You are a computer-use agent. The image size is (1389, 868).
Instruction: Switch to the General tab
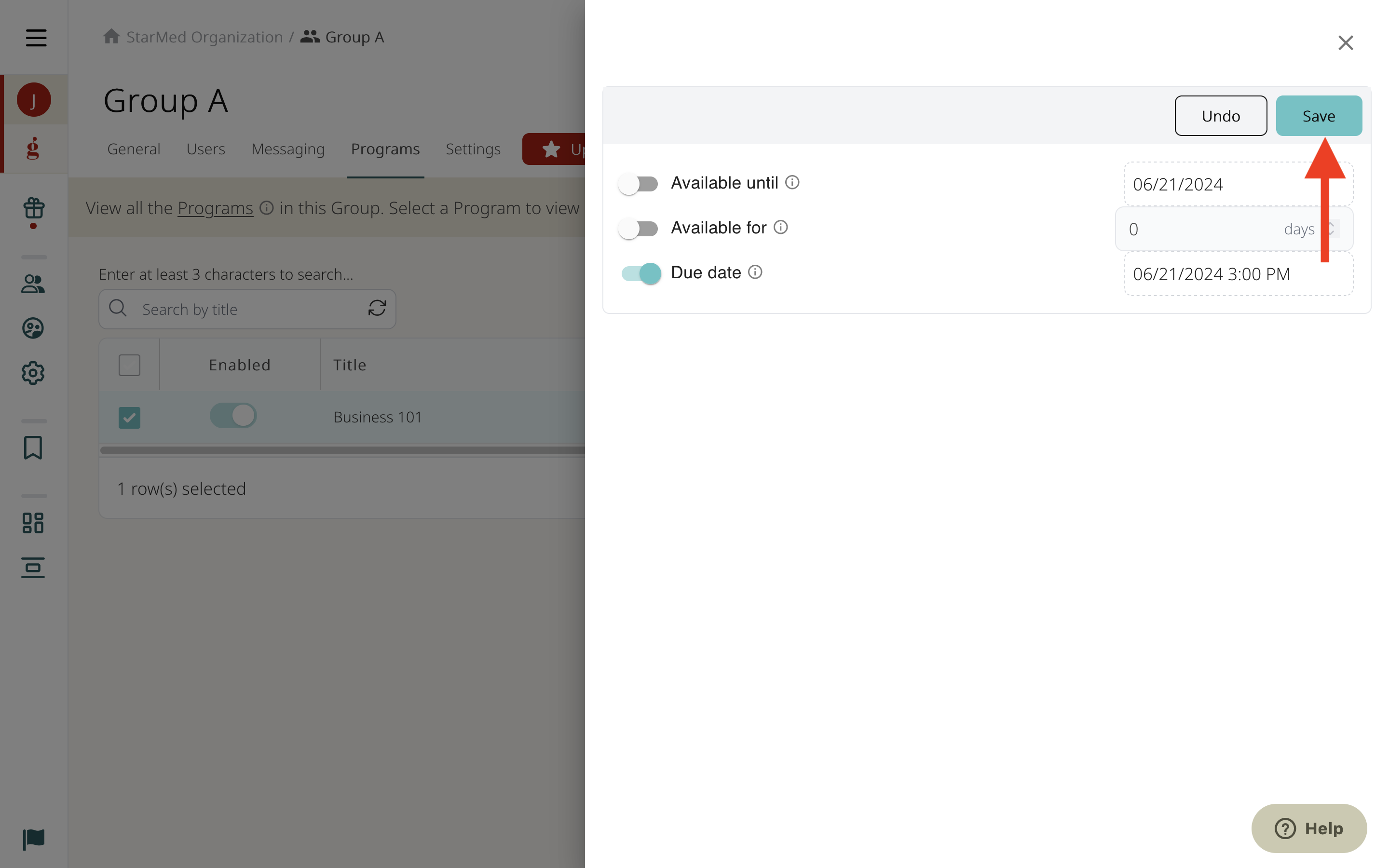(x=134, y=149)
